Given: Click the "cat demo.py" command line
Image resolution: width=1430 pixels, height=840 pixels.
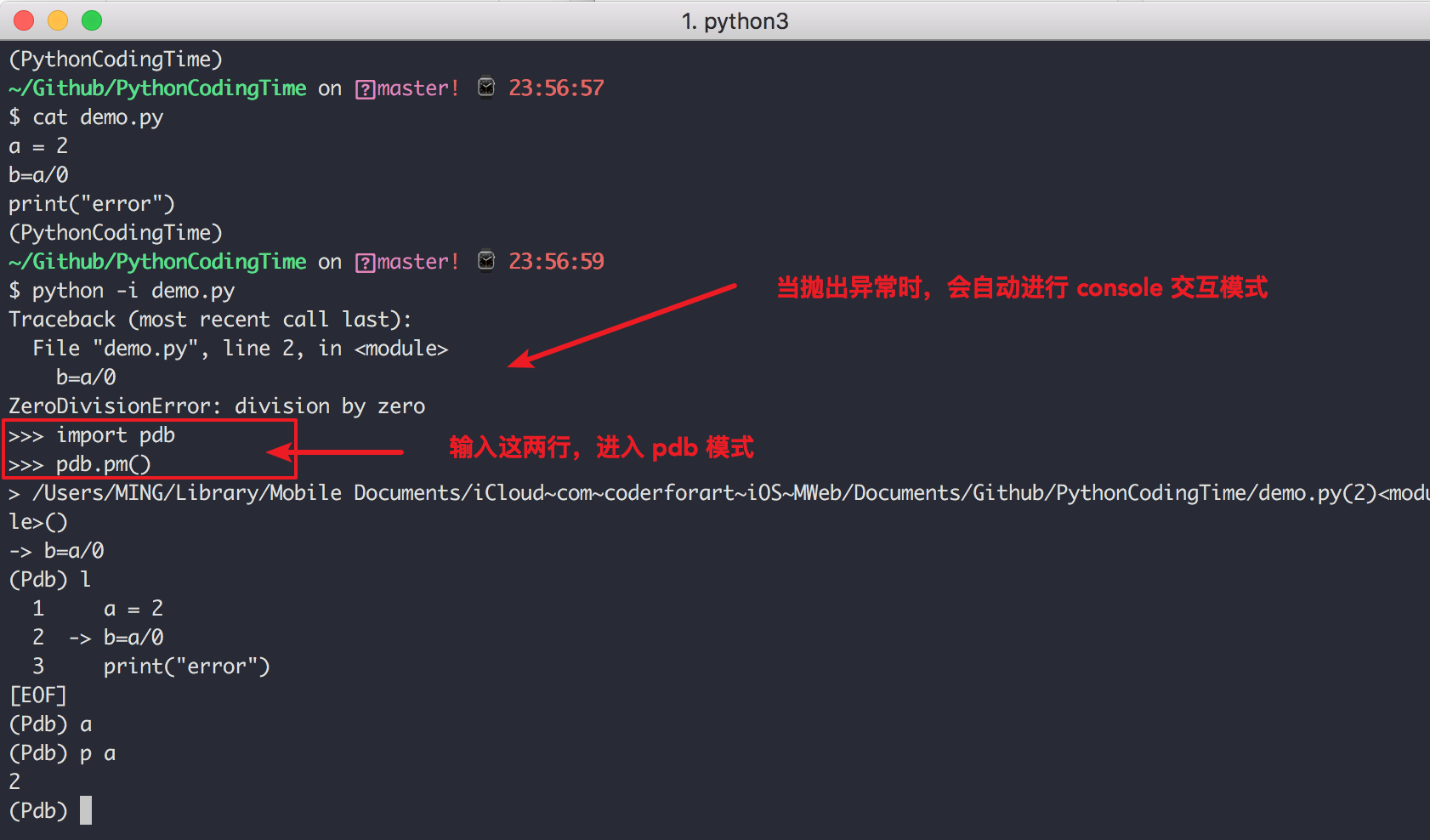Looking at the screenshot, I should click(97, 117).
